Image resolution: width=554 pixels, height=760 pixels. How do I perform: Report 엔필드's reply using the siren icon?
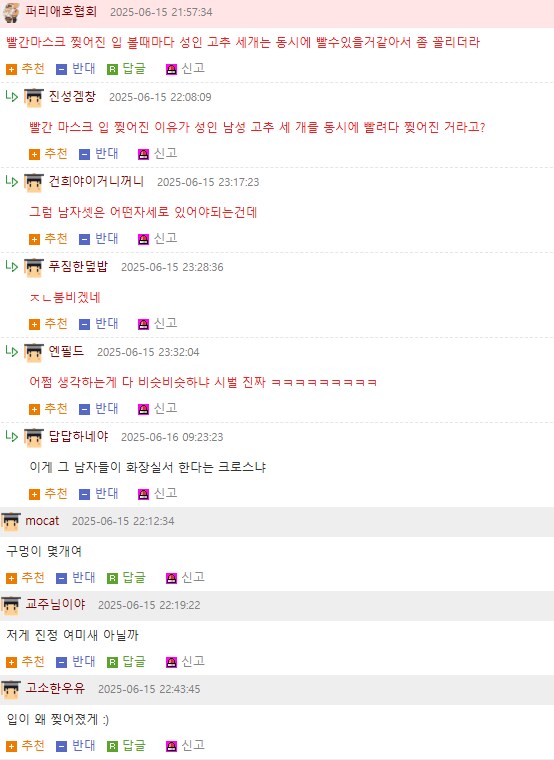coord(143,410)
